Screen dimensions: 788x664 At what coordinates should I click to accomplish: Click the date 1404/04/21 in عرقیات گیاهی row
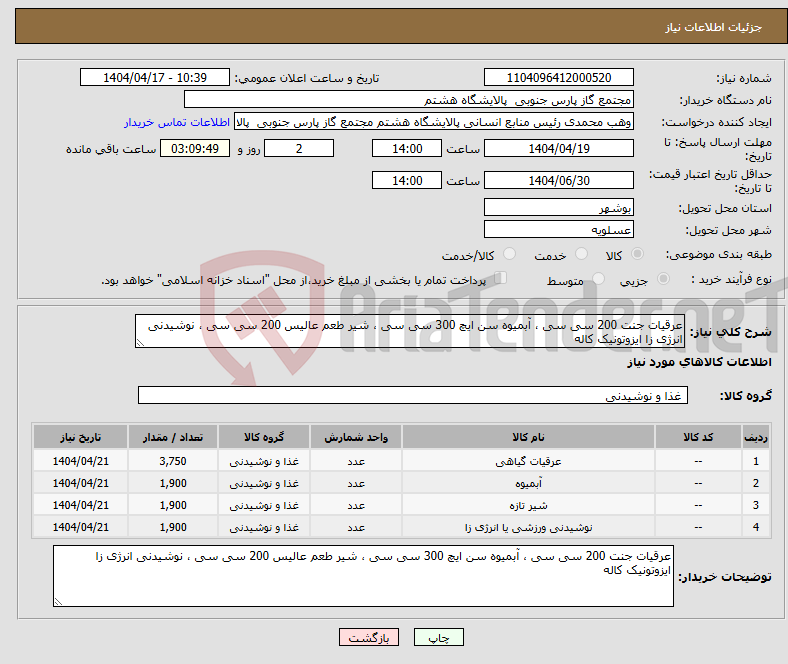point(80,461)
